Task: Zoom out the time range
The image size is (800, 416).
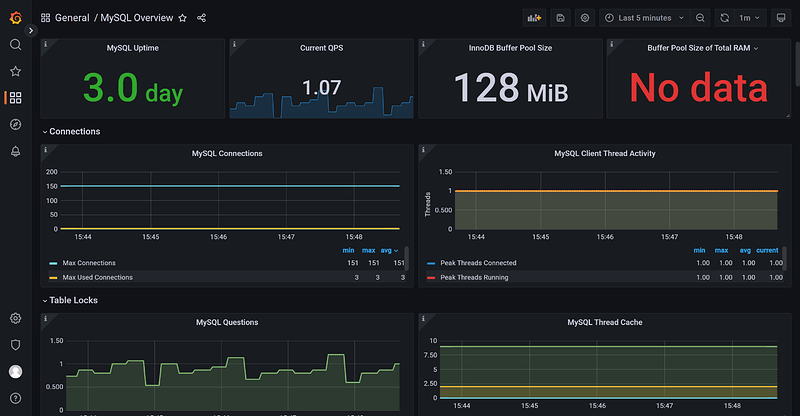Action: tap(700, 18)
